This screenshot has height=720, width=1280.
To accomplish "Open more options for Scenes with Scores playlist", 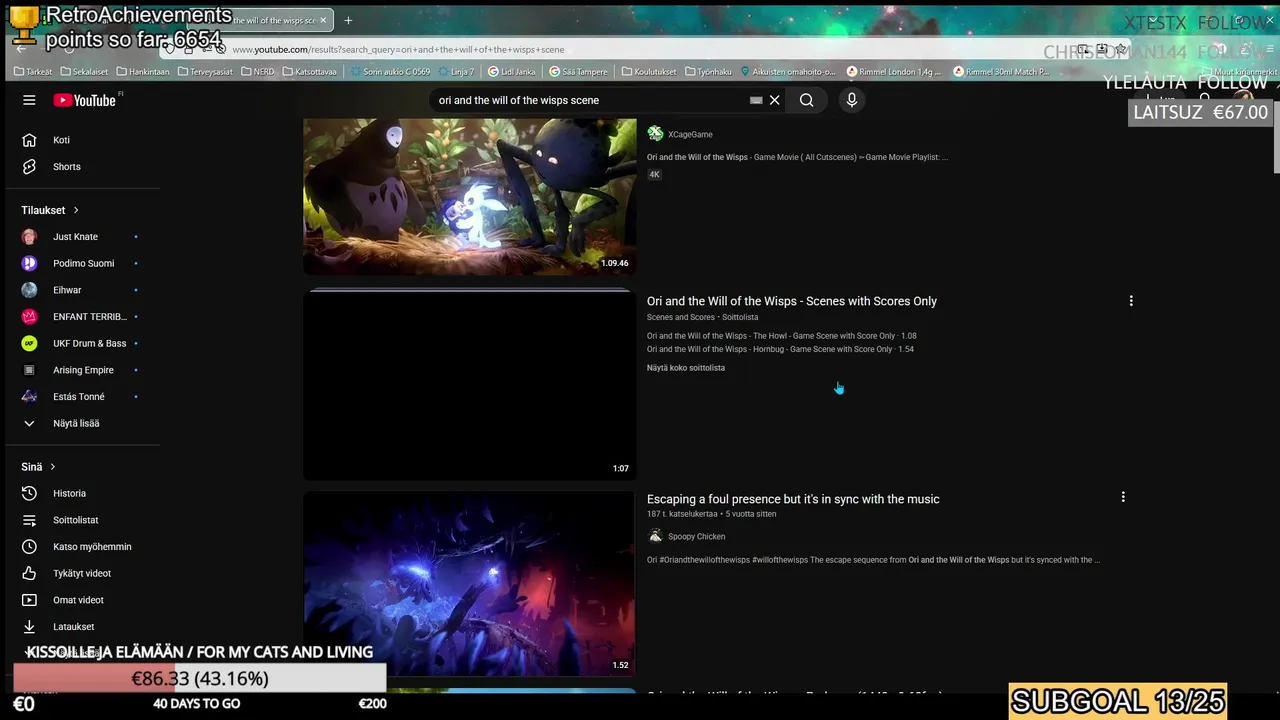I will 1131,301.
